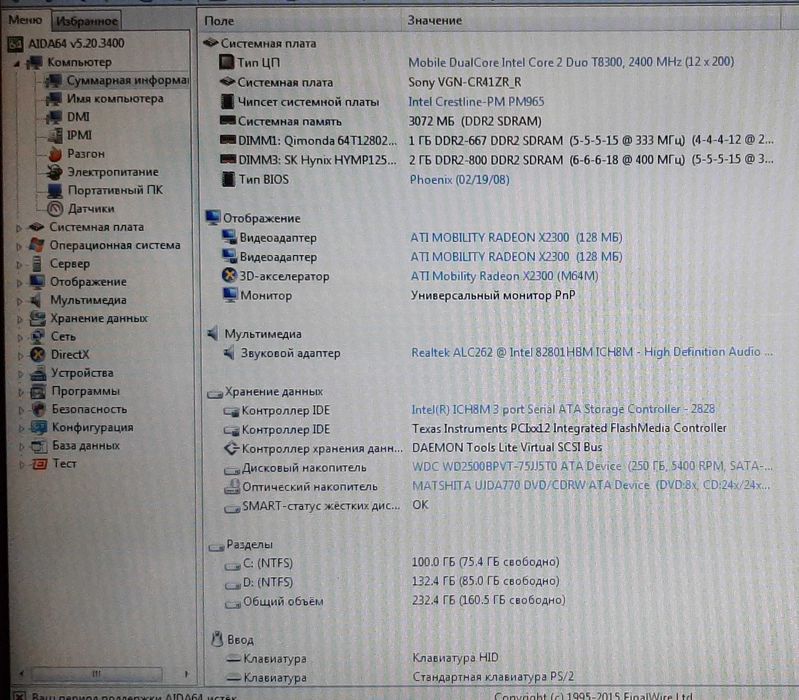Click the sidebar scrollbar right arrow

coord(187,674)
